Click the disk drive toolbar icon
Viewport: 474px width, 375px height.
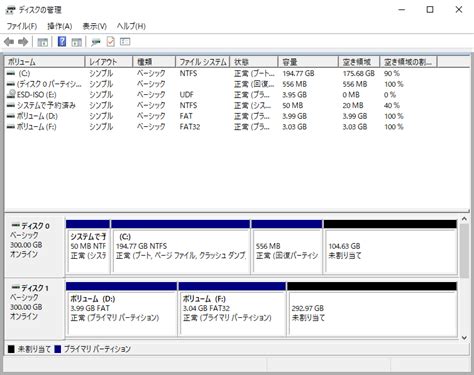click(96, 42)
